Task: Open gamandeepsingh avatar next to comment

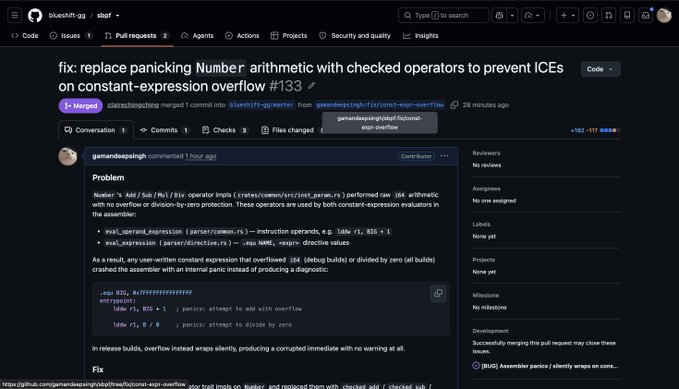Action: point(68,156)
